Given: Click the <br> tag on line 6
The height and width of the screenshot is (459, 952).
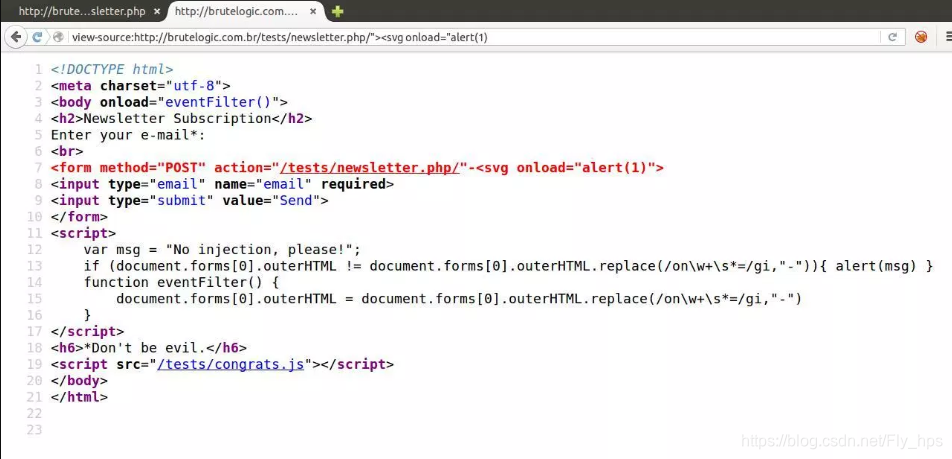Looking at the screenshot, I should point(67,151).
